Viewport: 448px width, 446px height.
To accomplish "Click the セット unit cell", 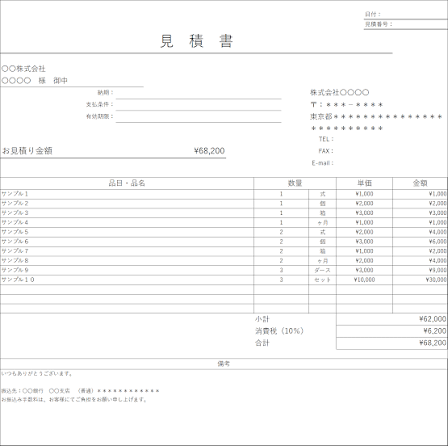I will point(322,280).
